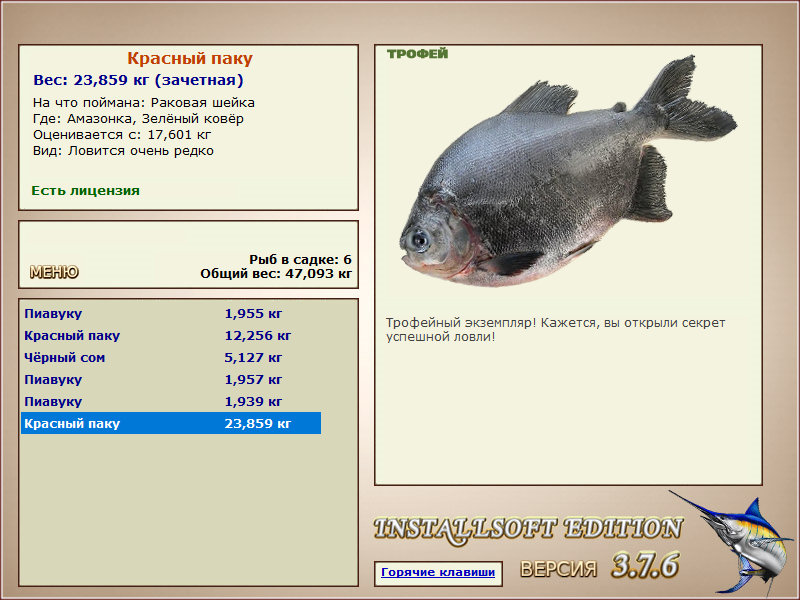800x600 pixels.
Task: Select the Пиавуку row weighing 1,955 кг
Action: point(171,313)
